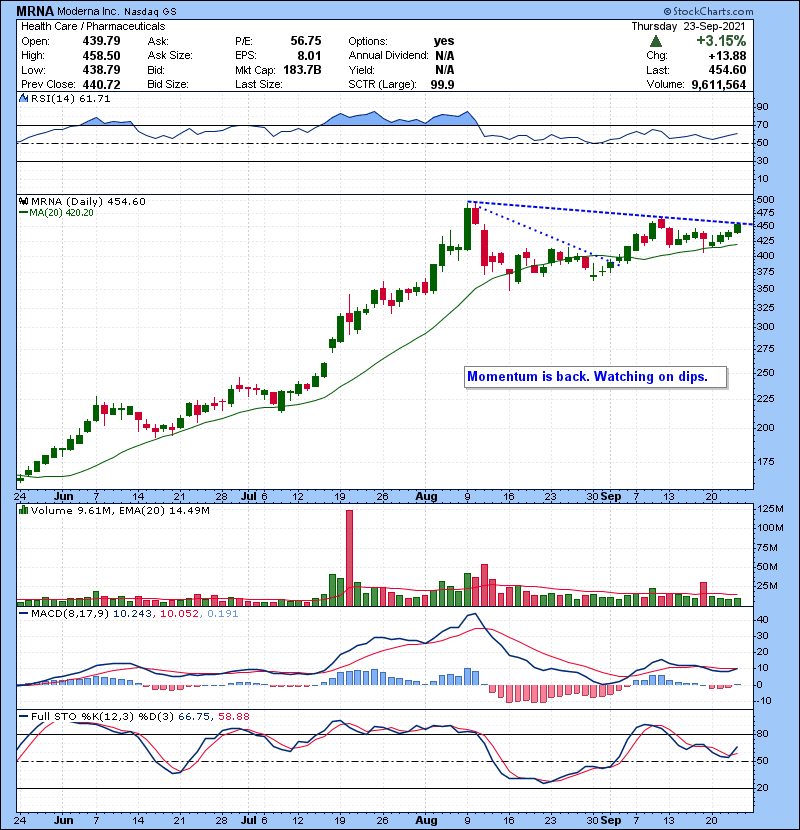Click the MACD legend line marker
The width and height of the screenshot is (800, 830).
point(24,614)
